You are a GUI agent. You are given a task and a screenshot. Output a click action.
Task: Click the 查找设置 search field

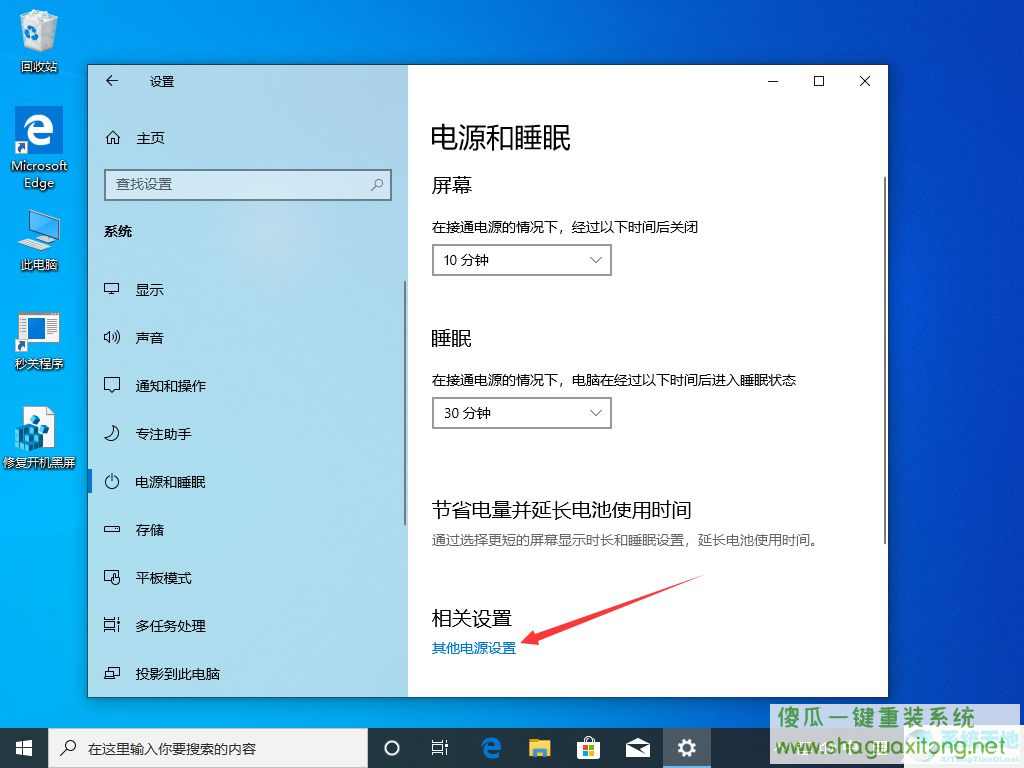(x=248, y=184)
